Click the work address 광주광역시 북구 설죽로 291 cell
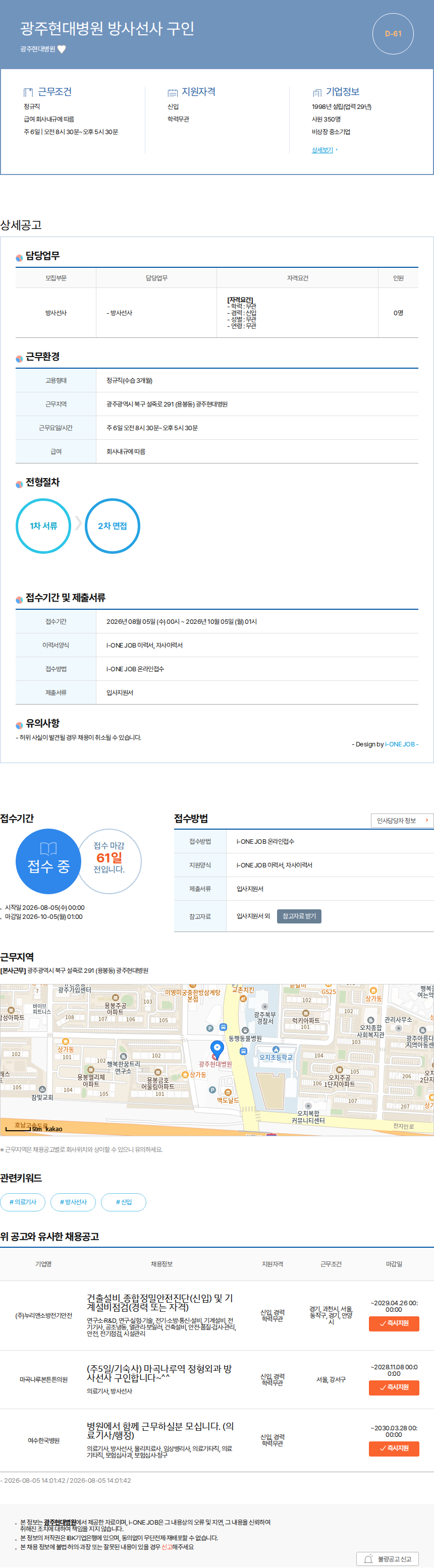This screenshot has height=1568, width=434. click(x=257, y=404)
